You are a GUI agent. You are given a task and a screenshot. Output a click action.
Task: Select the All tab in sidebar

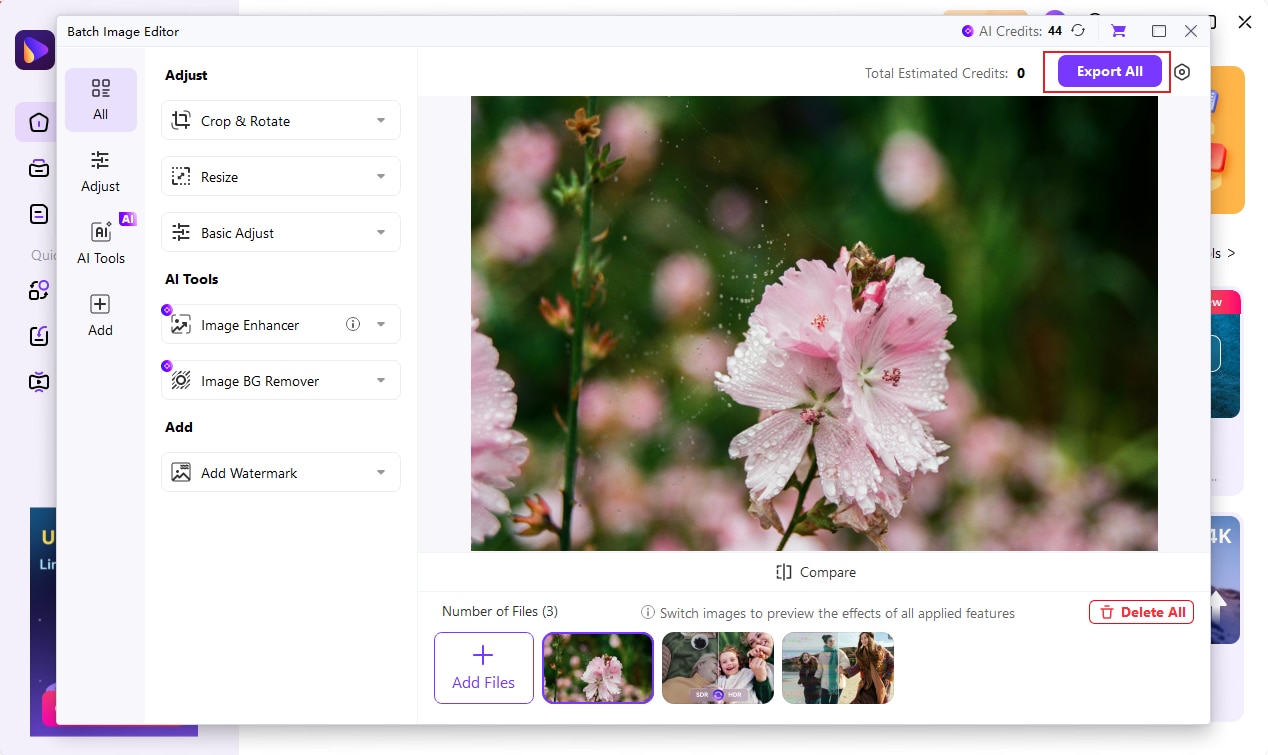[x=101, y=100]
